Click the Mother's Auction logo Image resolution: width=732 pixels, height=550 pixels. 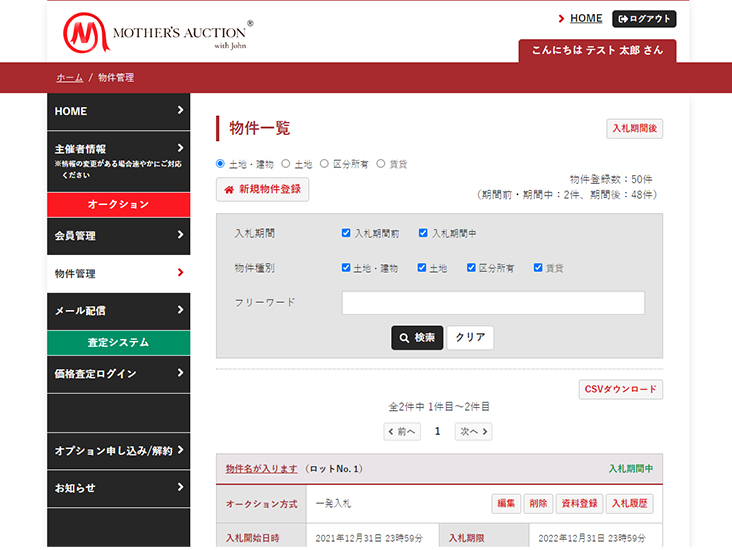point(157,33)
